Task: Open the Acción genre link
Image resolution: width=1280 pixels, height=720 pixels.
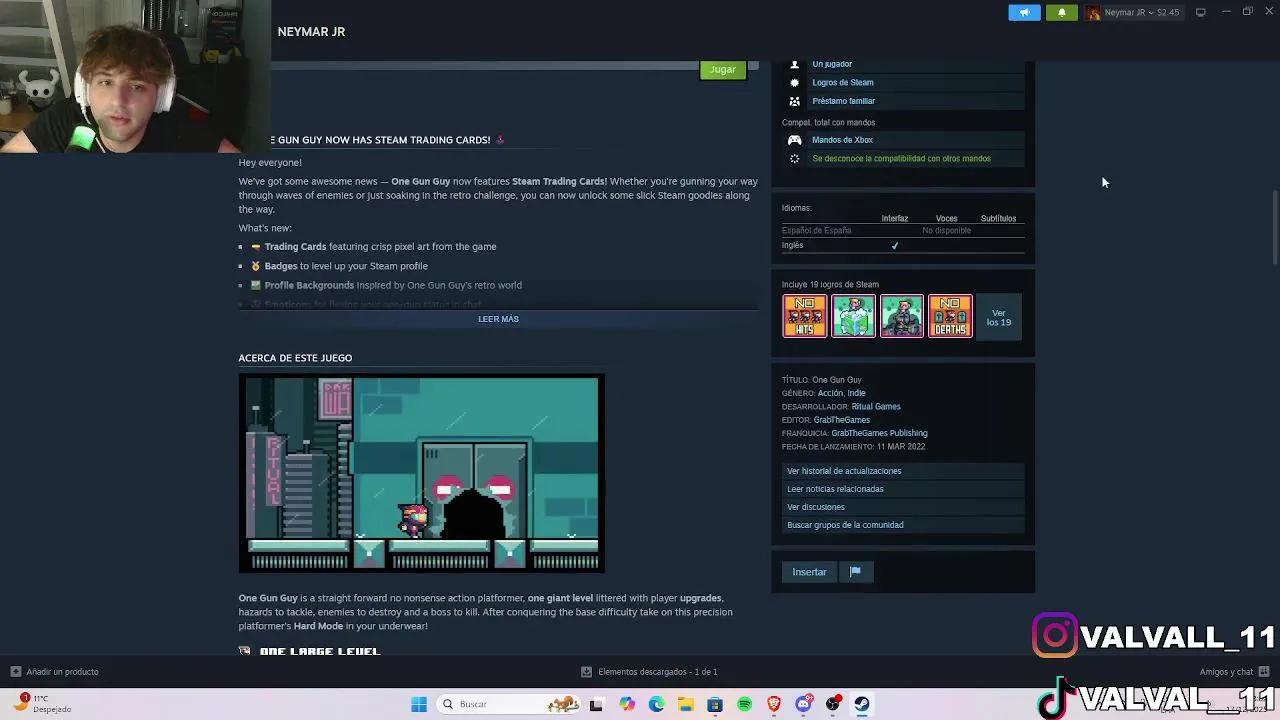Action: tap(830, 393)
